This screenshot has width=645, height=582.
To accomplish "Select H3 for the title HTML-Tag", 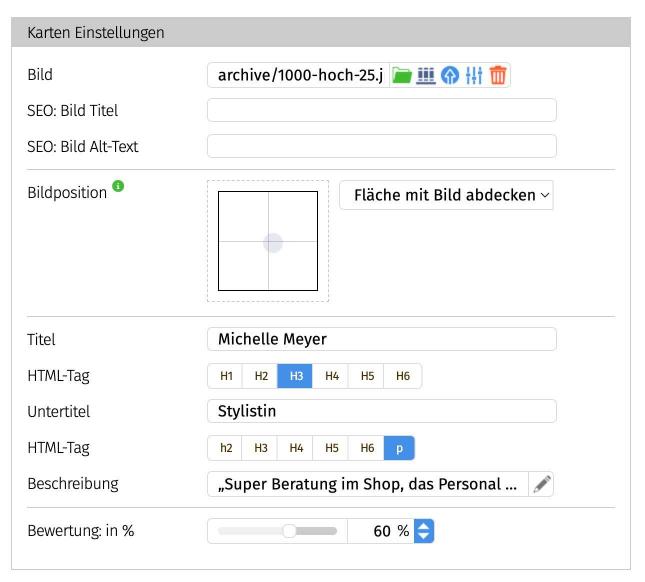I will tap(296, 376).
